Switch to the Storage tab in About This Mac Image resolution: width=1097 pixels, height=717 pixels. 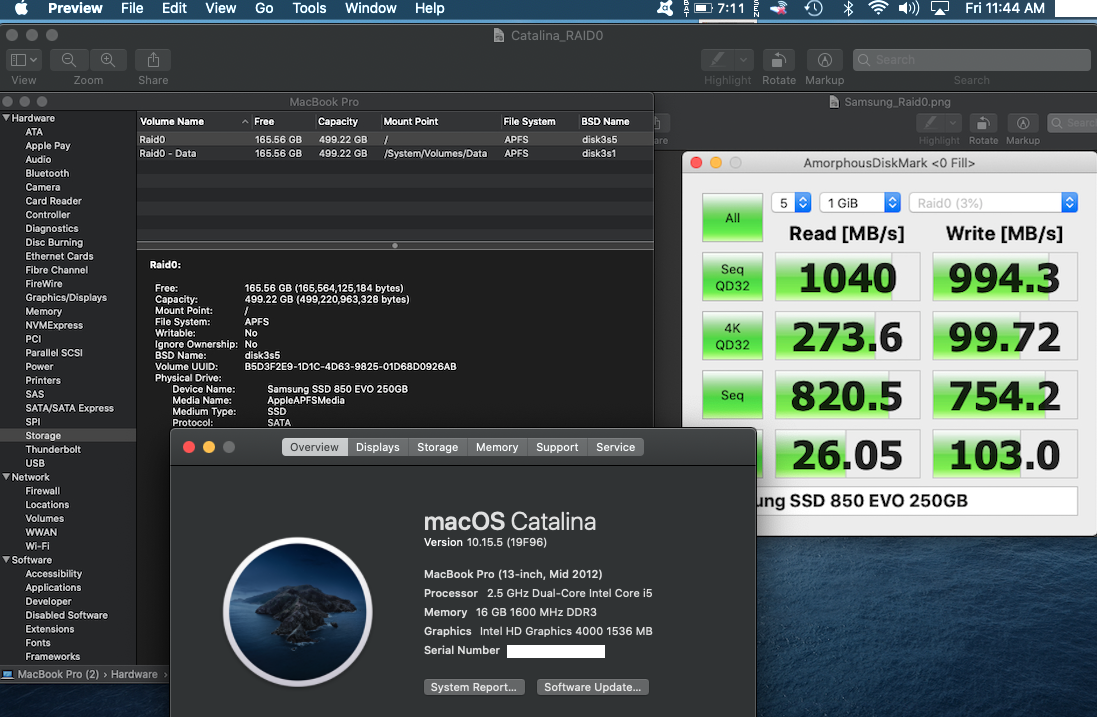tap(437, 448)
